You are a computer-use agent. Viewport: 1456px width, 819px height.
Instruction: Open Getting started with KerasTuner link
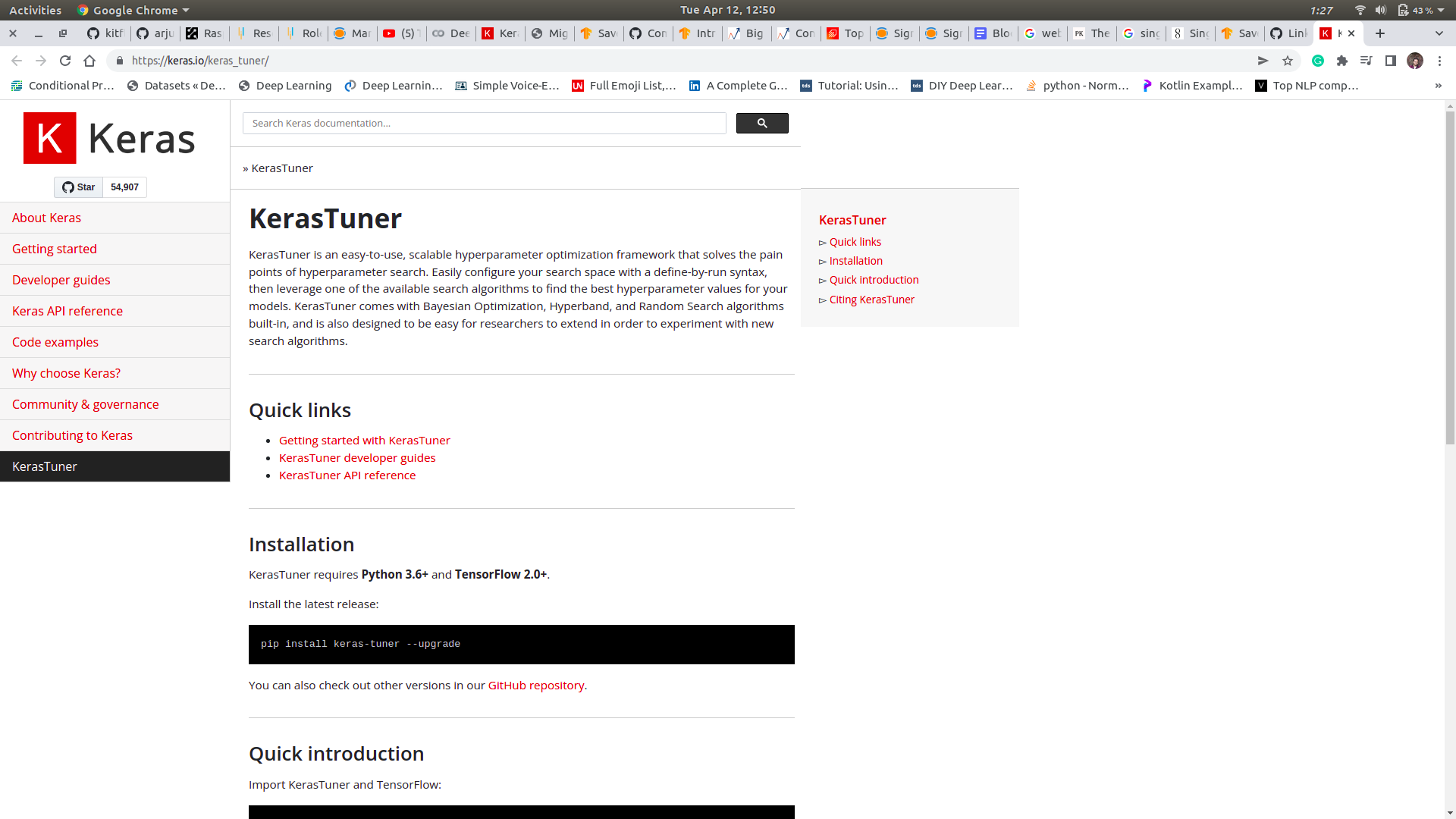tap(364, 440)
